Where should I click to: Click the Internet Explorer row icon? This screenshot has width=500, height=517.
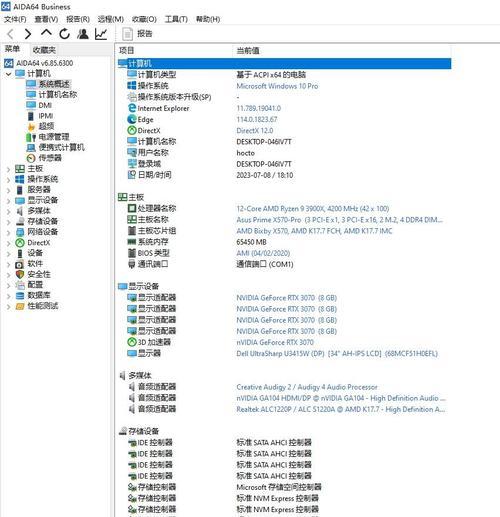(x=132, y=108)
